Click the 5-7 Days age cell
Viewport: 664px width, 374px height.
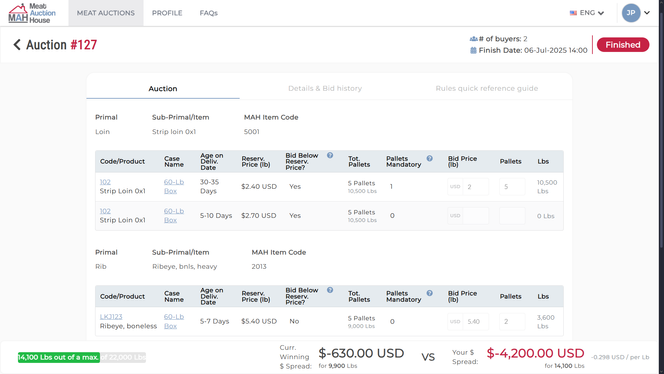coord(214,321)
